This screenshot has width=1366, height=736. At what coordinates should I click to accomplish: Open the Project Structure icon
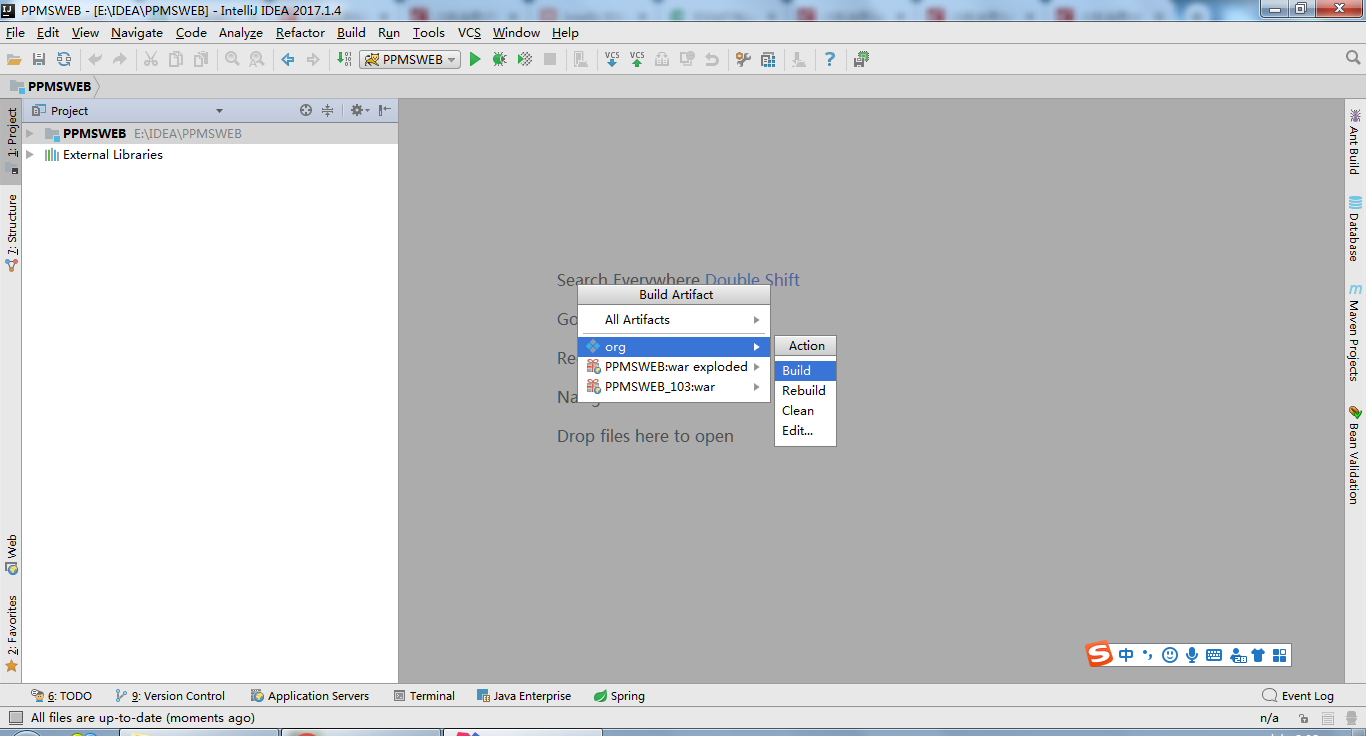(768, 60)
